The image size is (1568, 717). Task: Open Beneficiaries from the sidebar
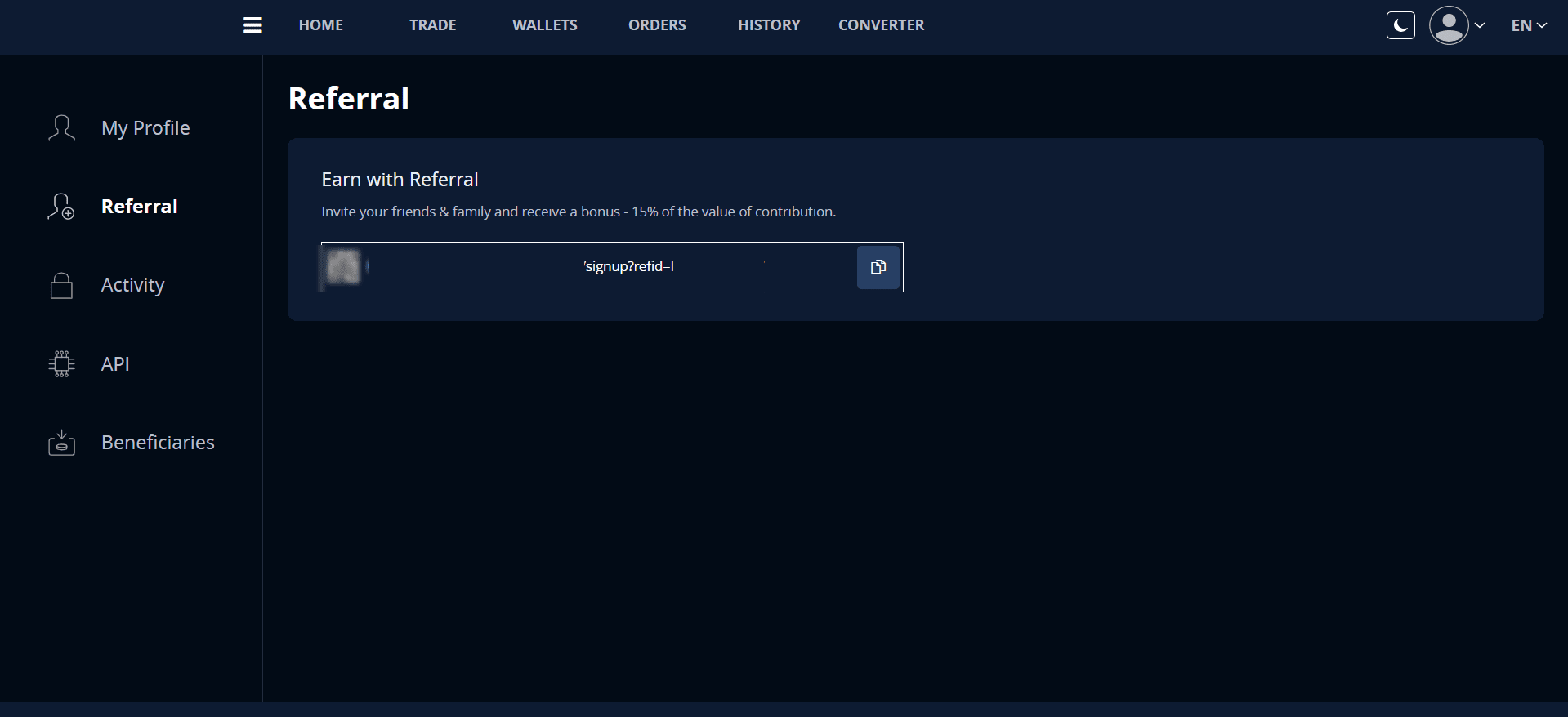[158, 443]
